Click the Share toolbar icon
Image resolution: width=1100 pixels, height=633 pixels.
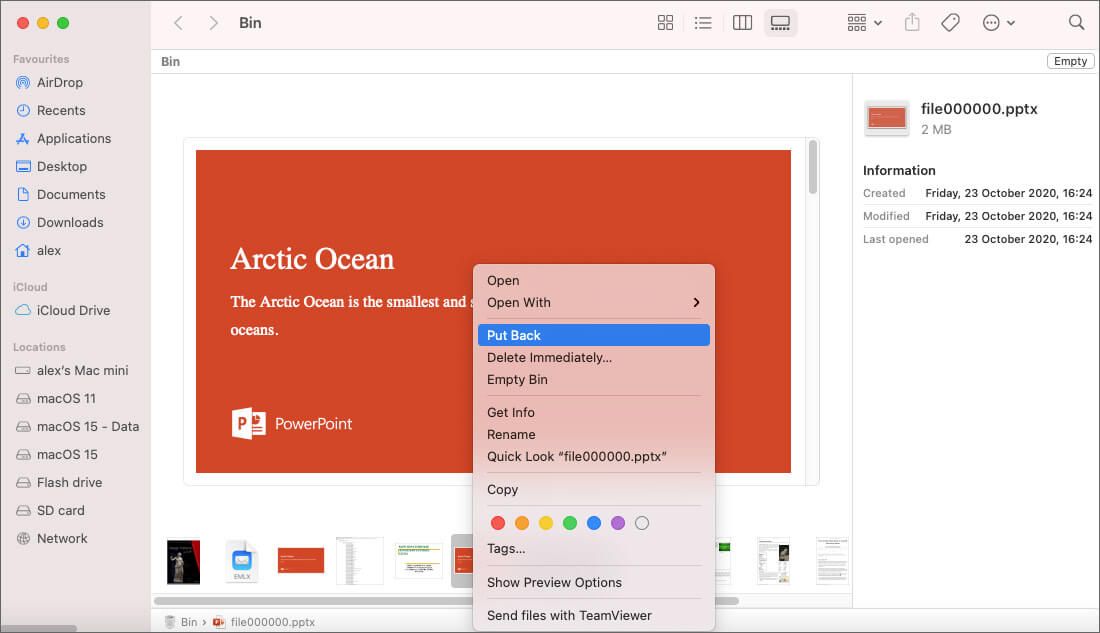[x=911, y=23]
